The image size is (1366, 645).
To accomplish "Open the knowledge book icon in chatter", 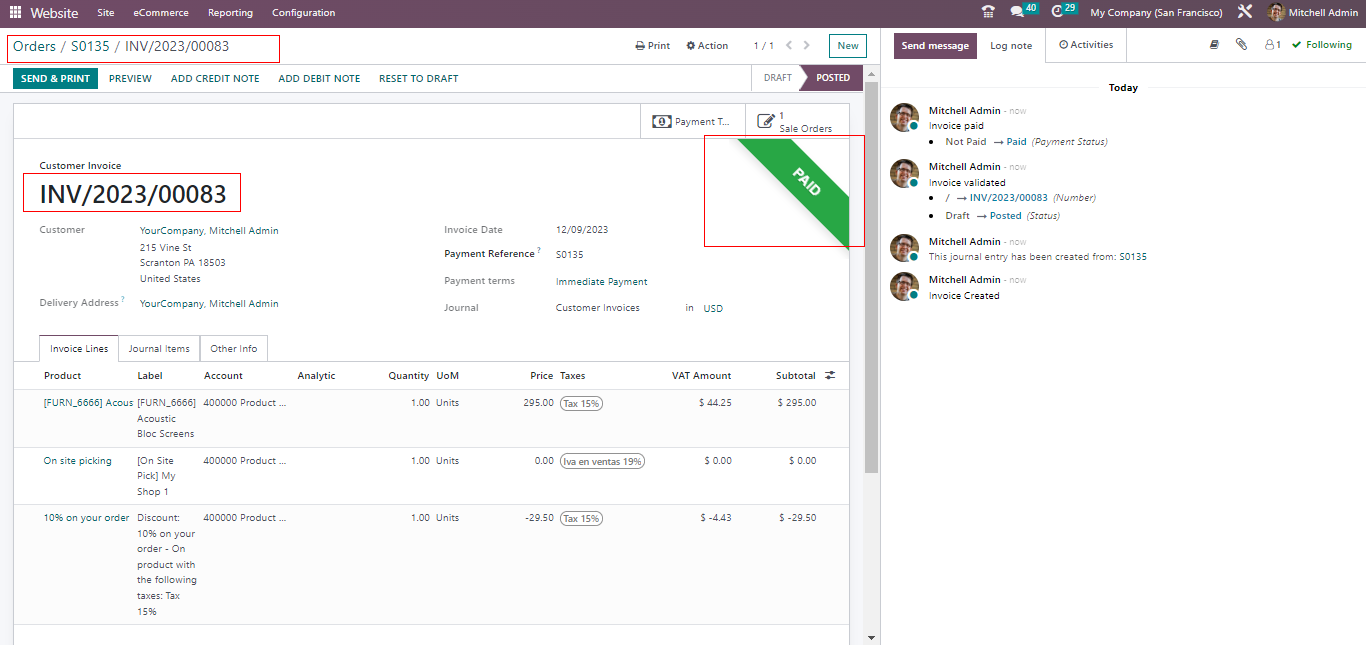I will 1214,45.
